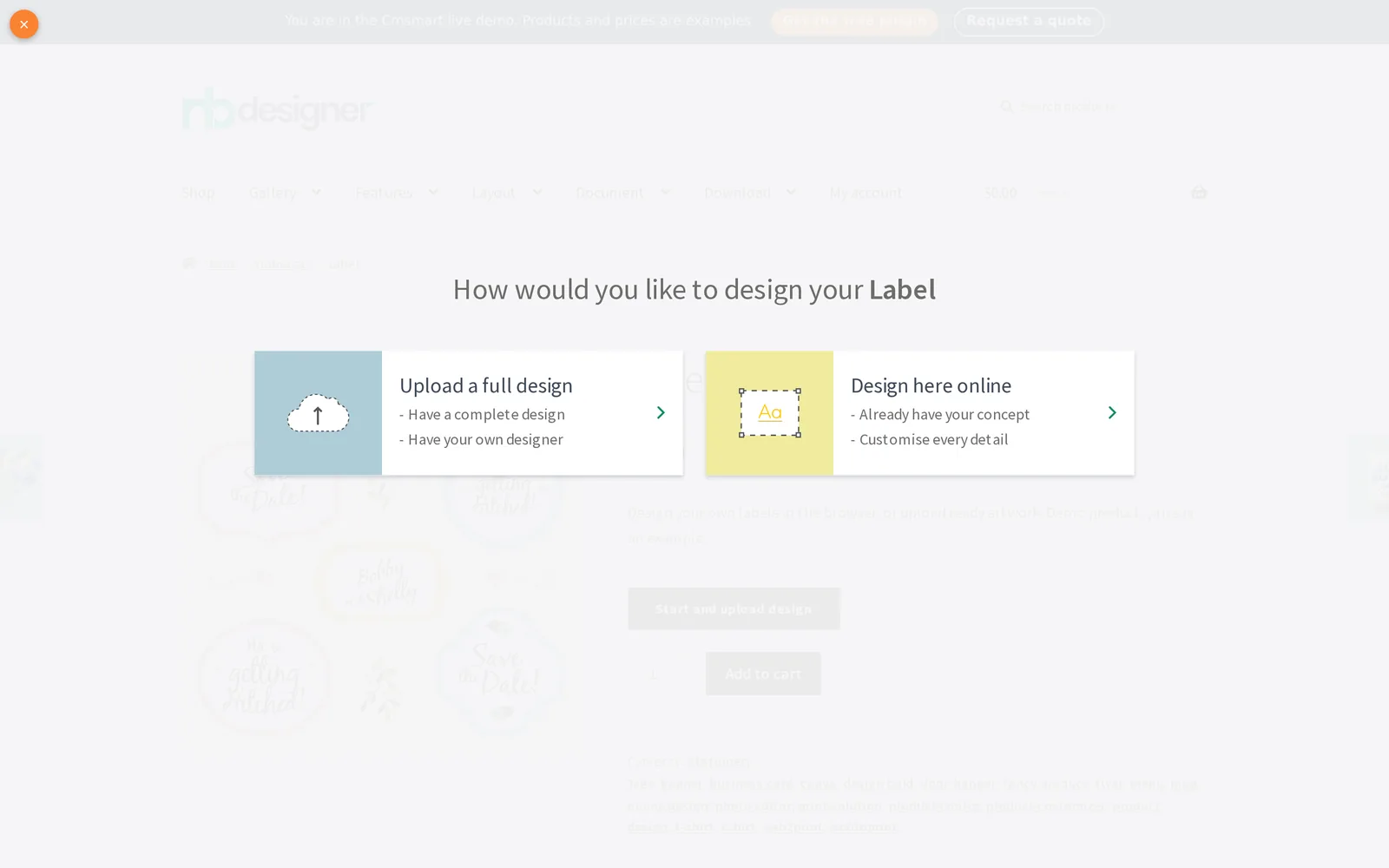Click the Start and upload design button

click(734, 608)
